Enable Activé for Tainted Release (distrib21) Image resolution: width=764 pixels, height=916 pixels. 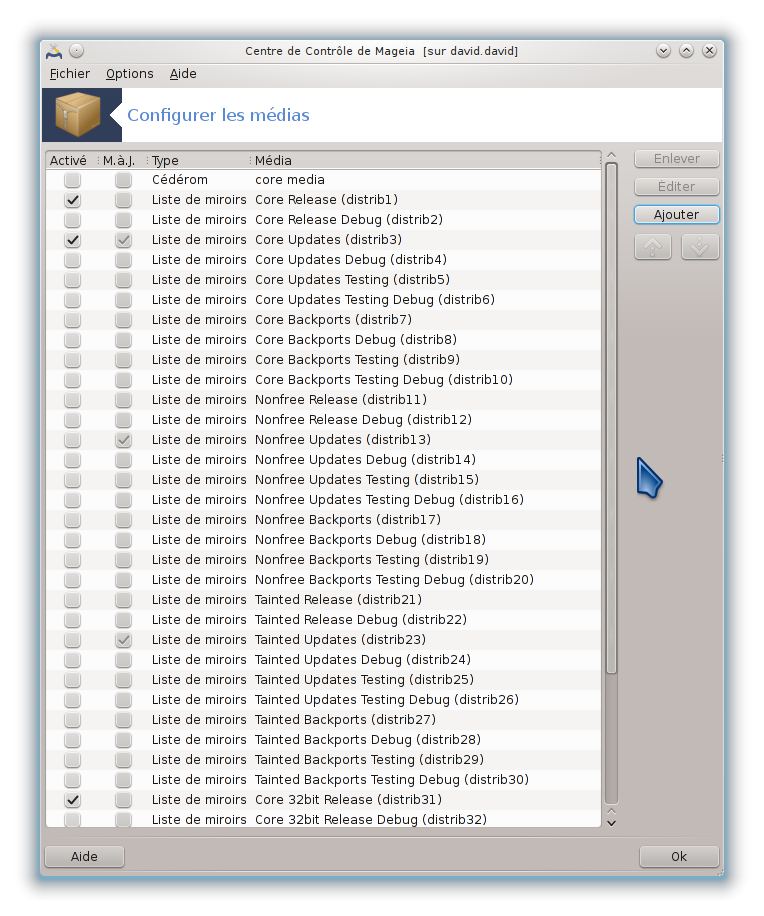point(72,600)
